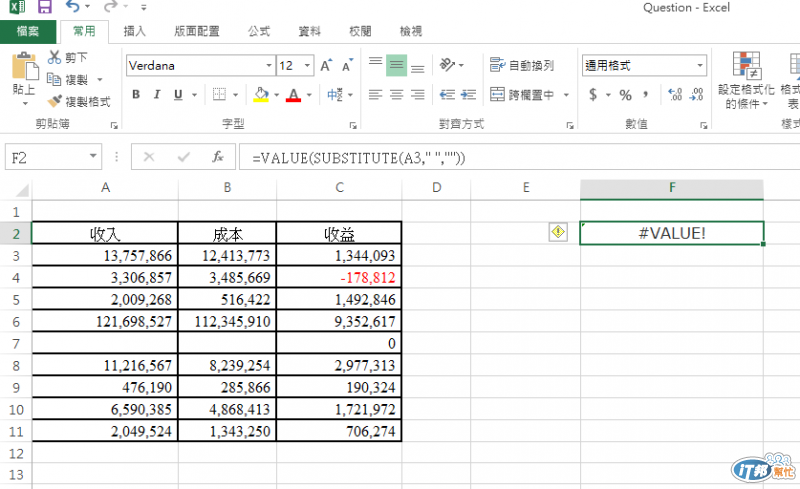Toggle Bold formatting
The height and width of the screenshot is (489, 800).
point(136,94)
